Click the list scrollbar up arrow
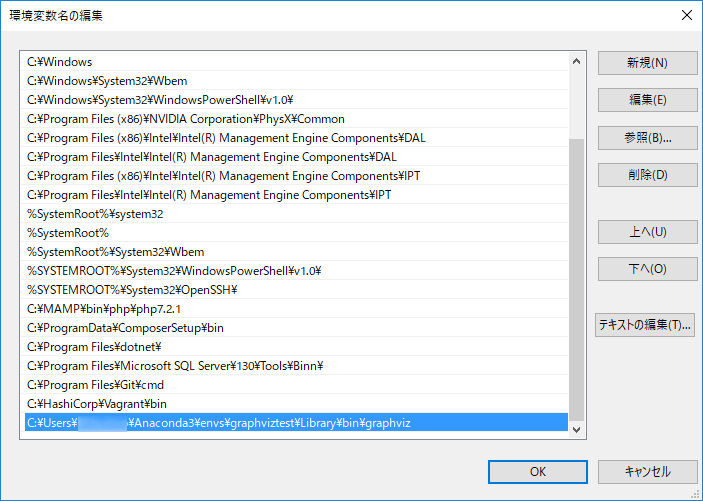The width and height of the screenshot is (703, 501). click(x=577, y=61)
